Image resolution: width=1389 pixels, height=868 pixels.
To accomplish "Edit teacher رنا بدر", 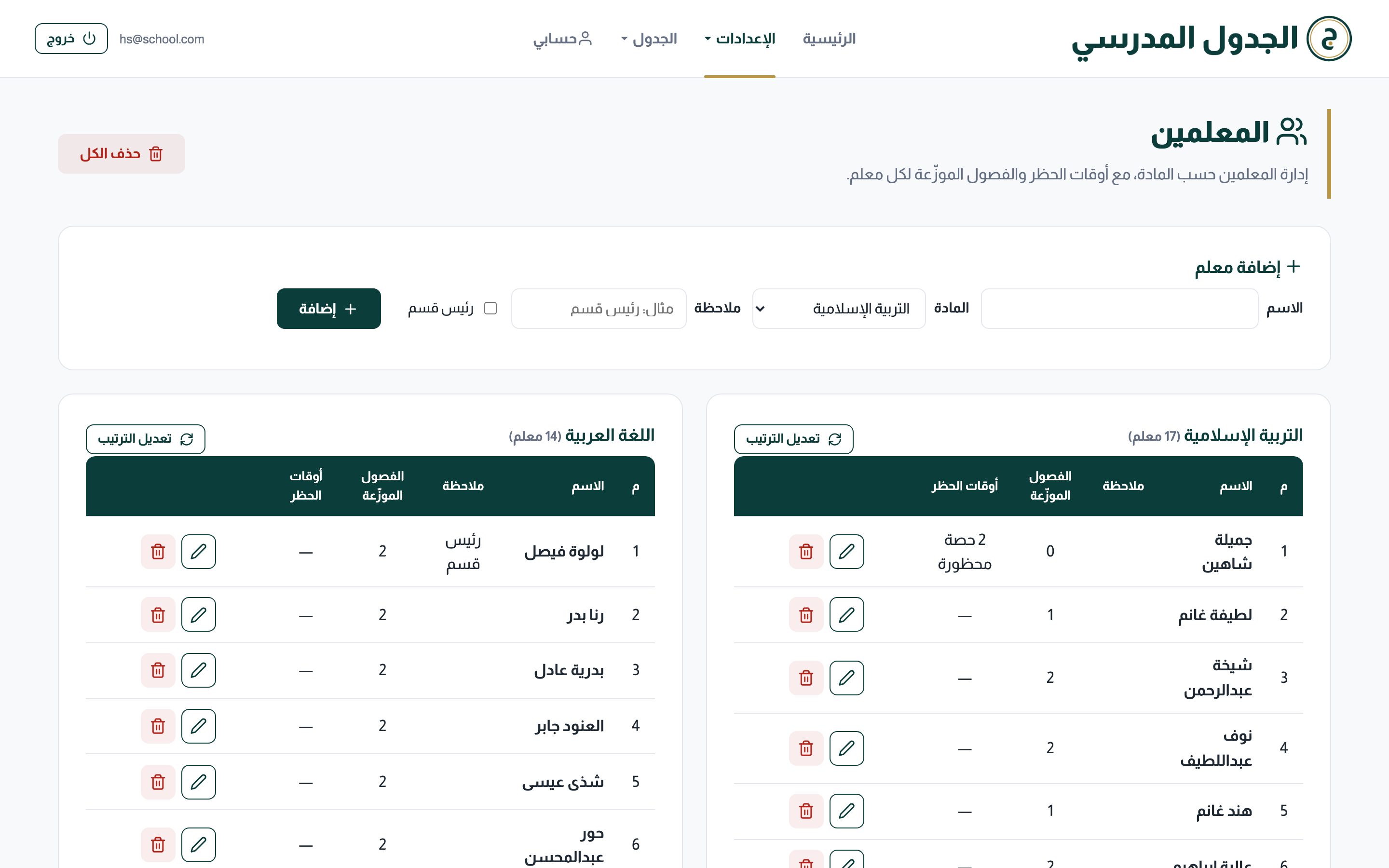I will (199, 614).
